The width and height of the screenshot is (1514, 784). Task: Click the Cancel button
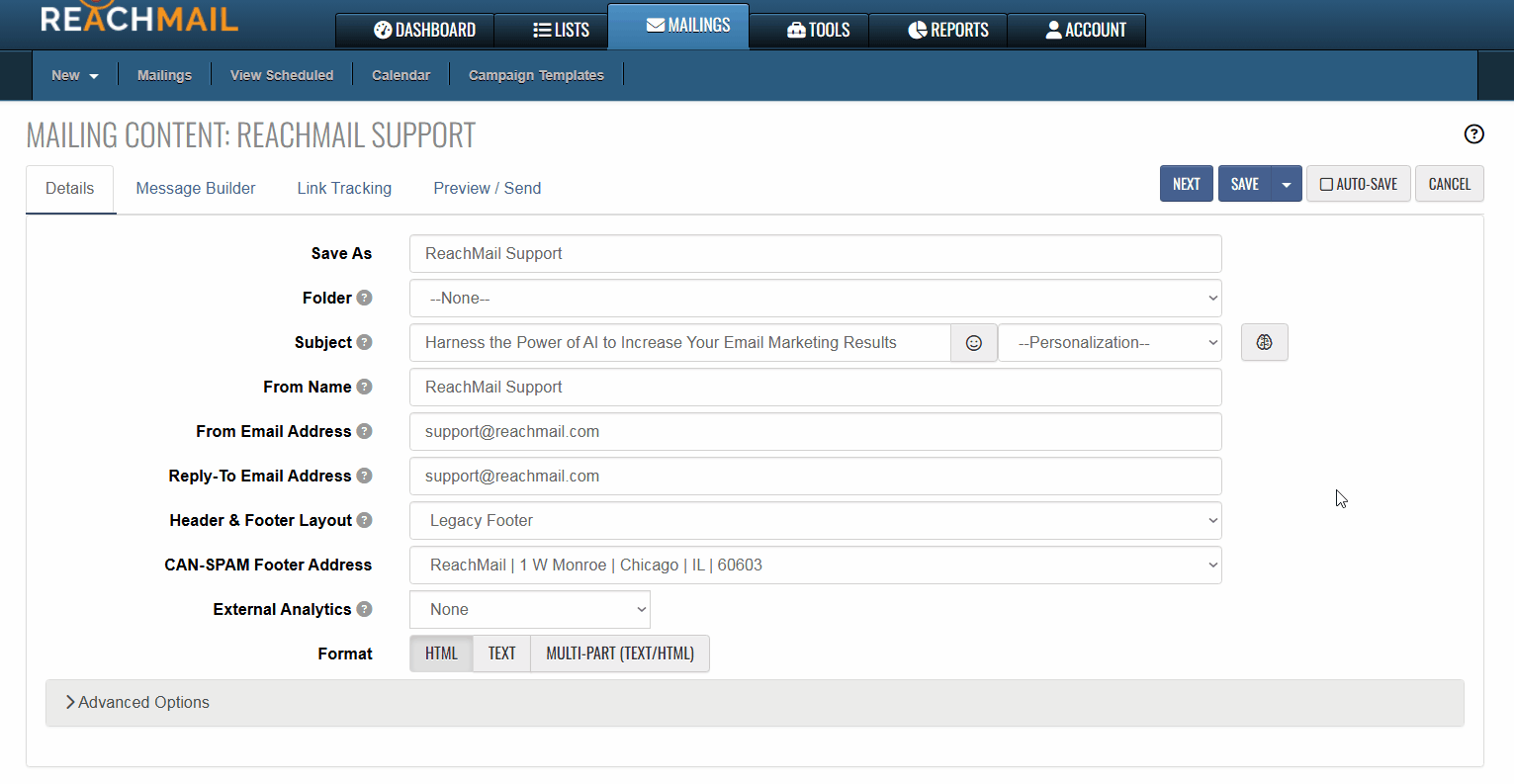(1450, 184)
